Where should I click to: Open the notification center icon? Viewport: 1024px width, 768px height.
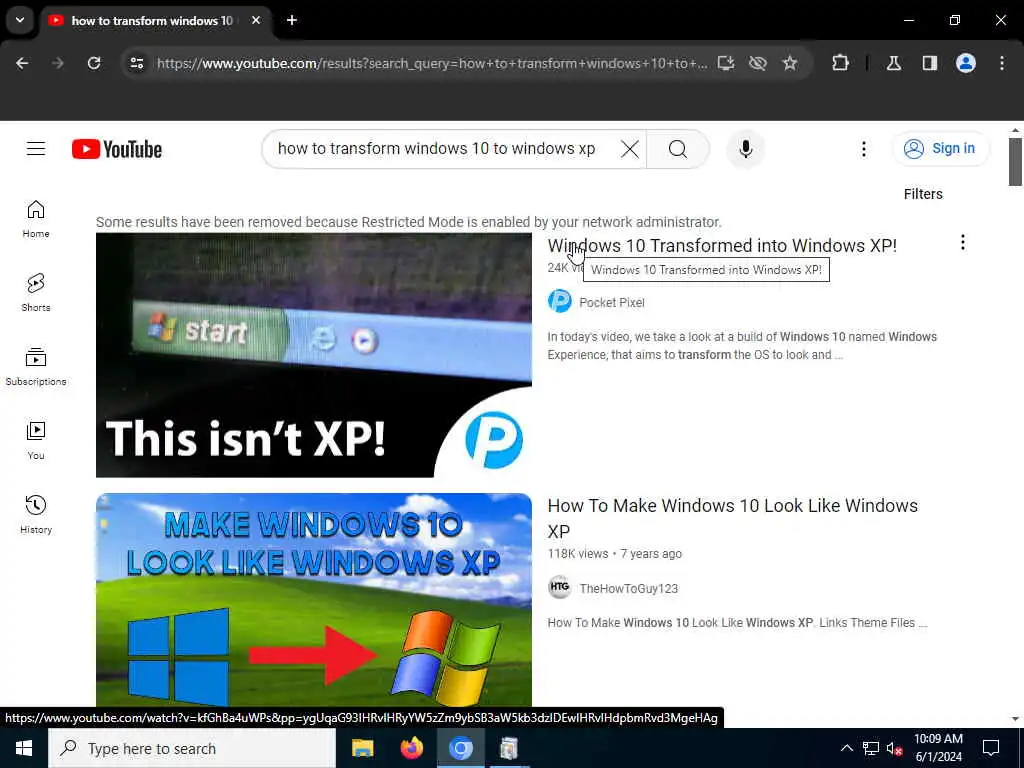[991, 748]
